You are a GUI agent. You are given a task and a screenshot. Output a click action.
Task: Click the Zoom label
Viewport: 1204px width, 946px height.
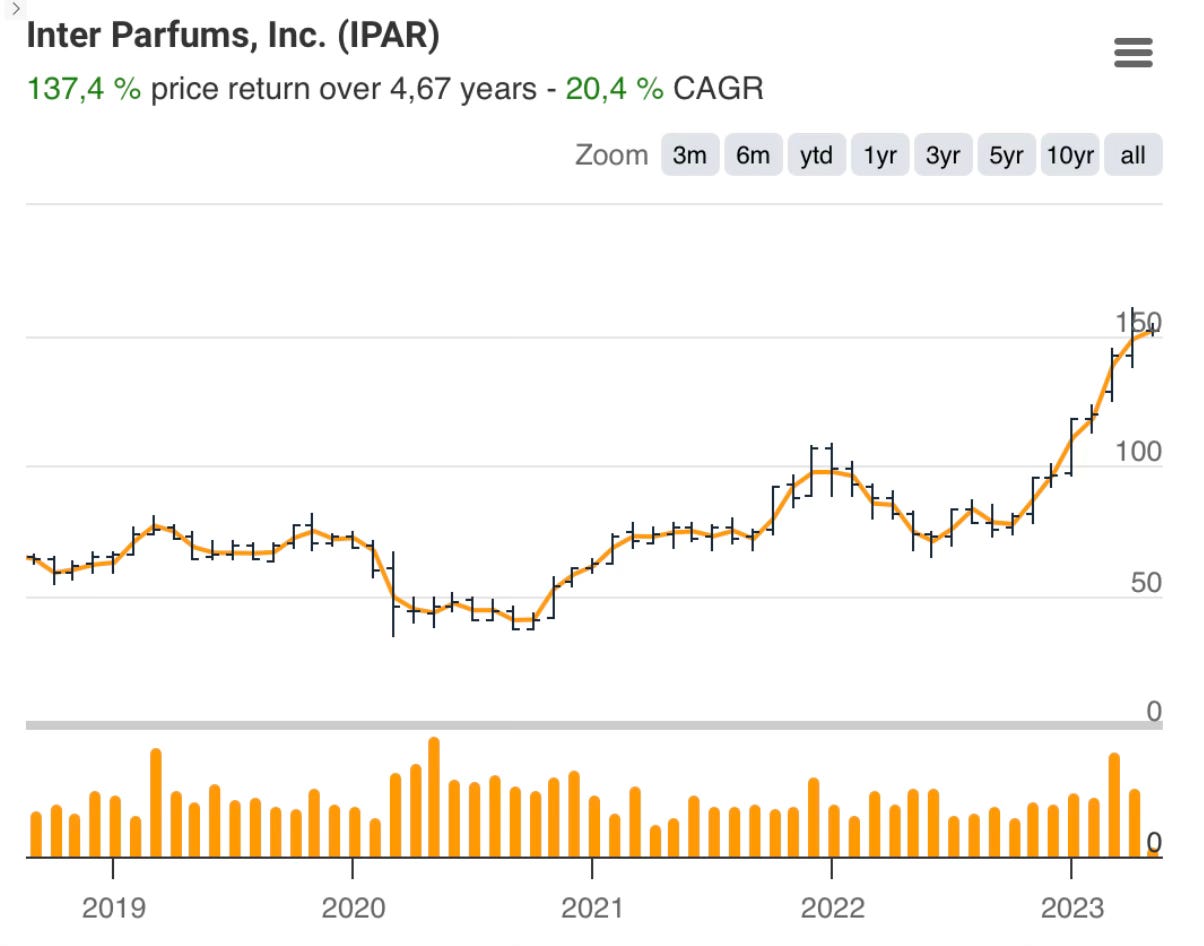coord(611,155)
